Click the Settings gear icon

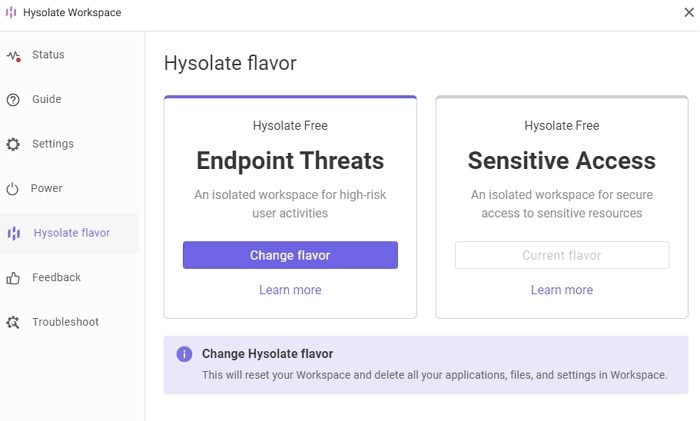[13, 144]
